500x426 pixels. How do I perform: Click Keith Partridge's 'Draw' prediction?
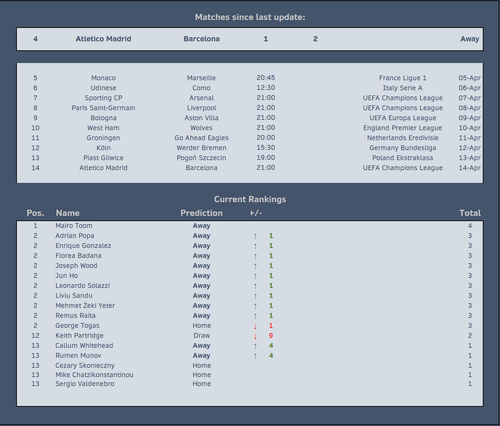point(202,336)
